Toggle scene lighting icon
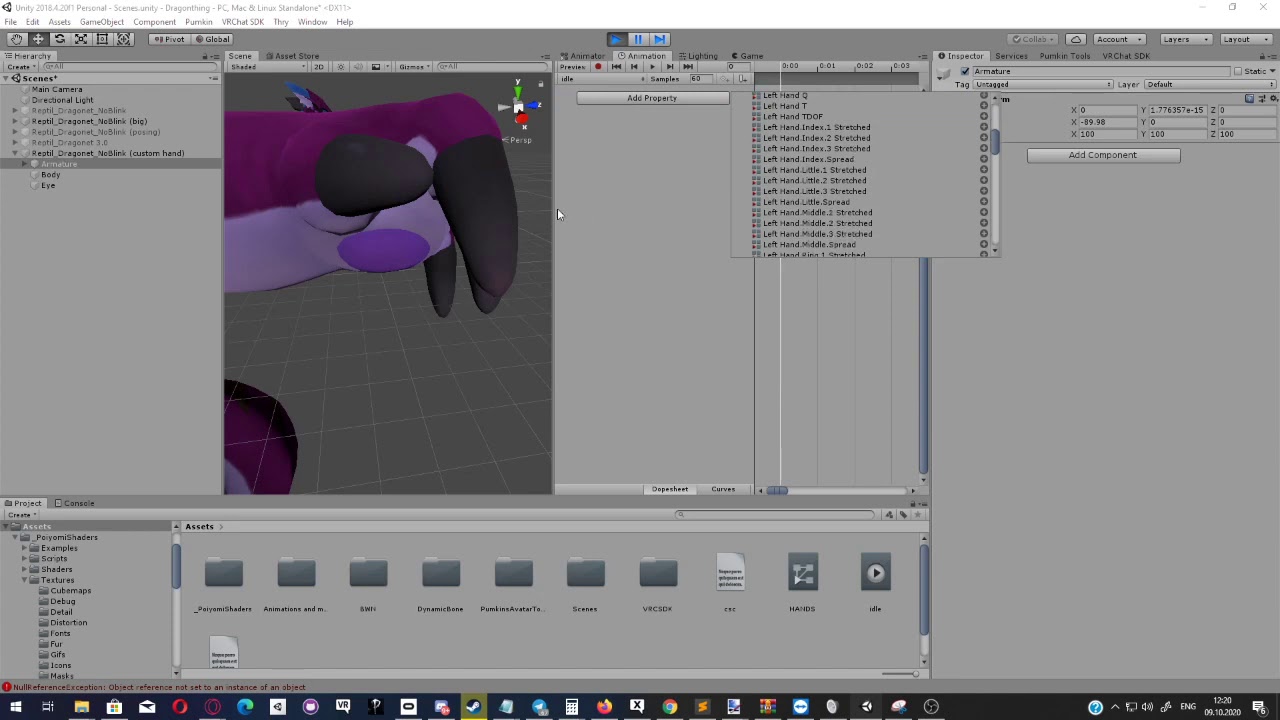Screen dimensions: 1280x720 tap(341, 67)
